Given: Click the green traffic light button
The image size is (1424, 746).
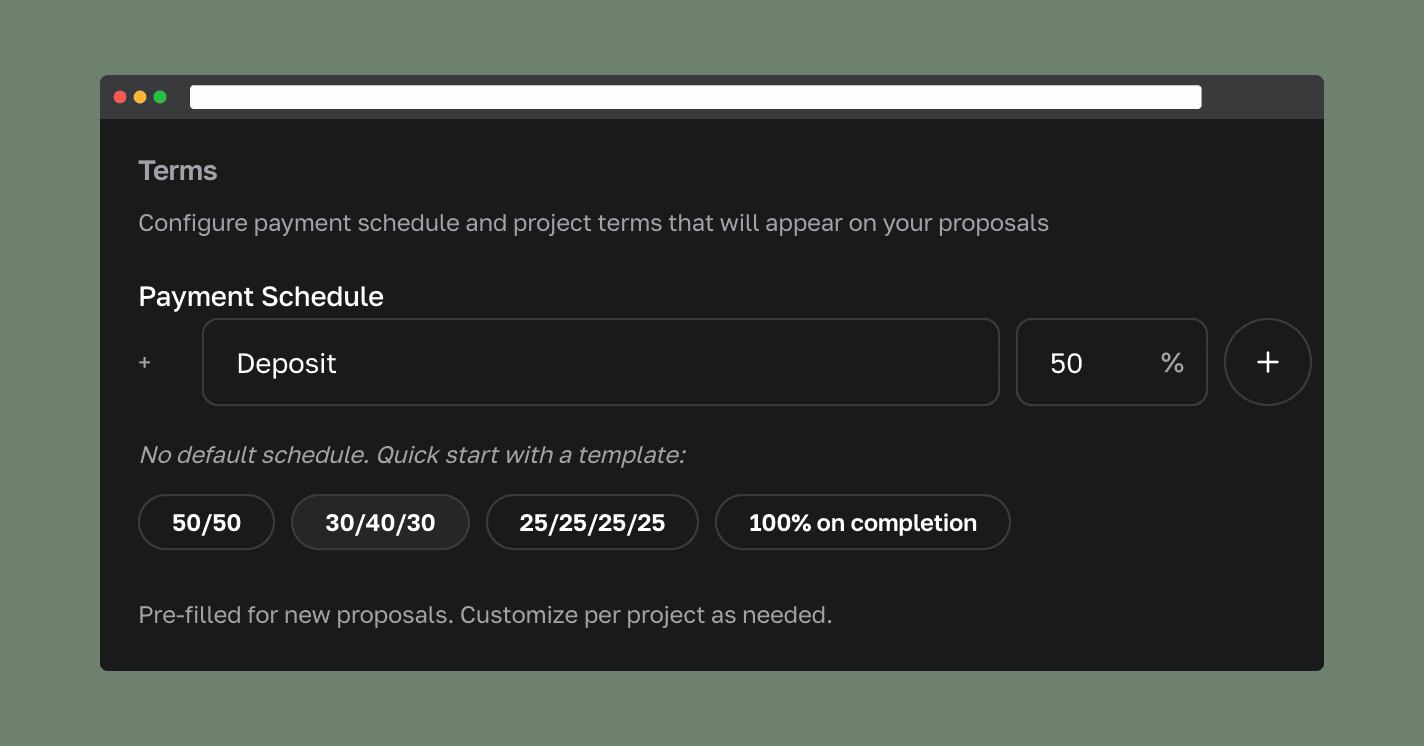Looking at the screenshot, I should (158, 97).
